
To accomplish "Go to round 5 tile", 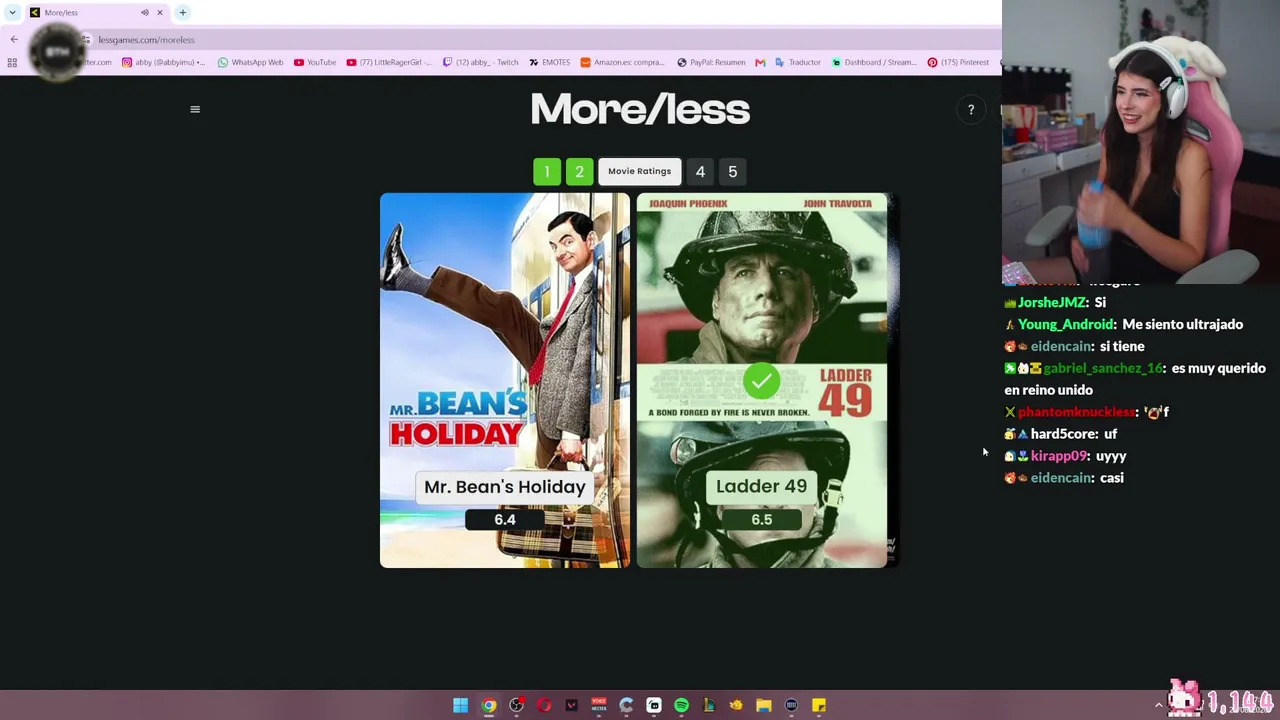I will pyautogui.click(x=732, y=172).
